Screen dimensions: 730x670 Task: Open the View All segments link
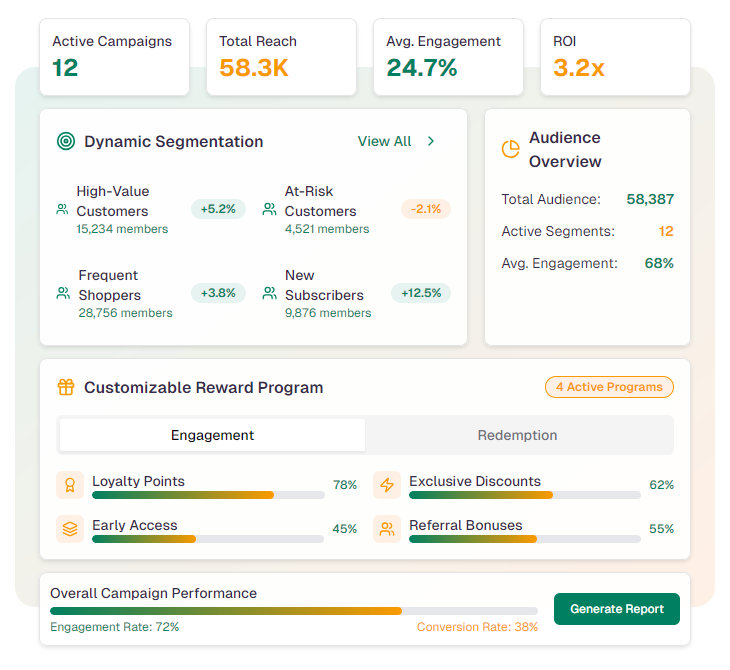point(385,142)
